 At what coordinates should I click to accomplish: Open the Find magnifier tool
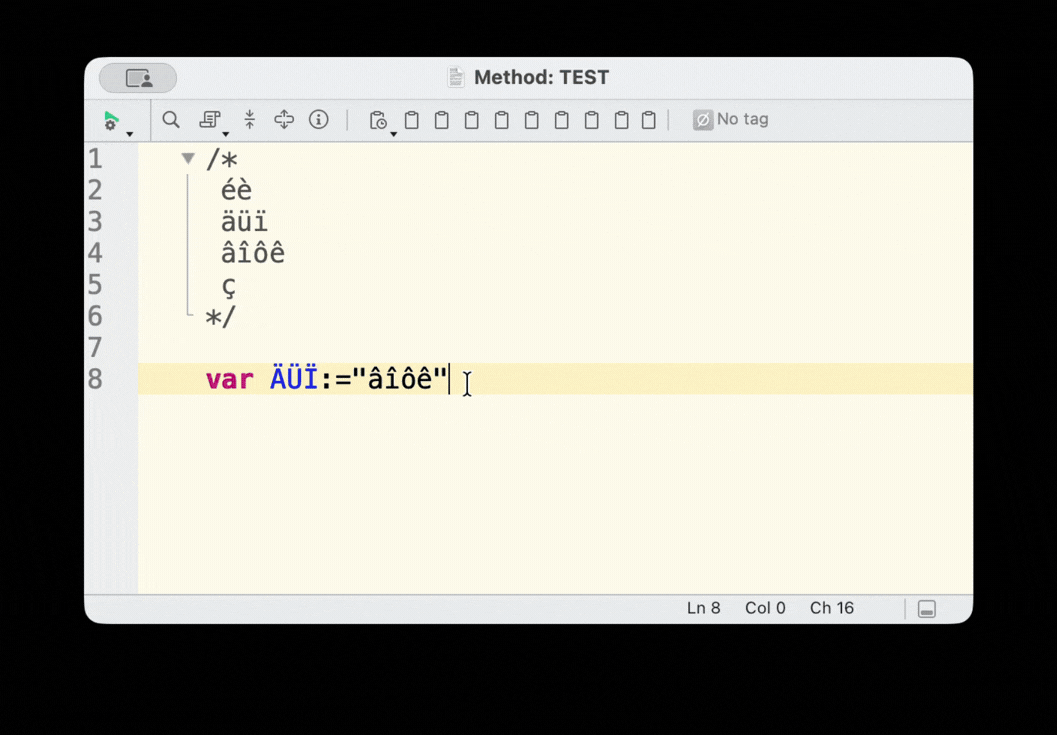pos(171,120)
